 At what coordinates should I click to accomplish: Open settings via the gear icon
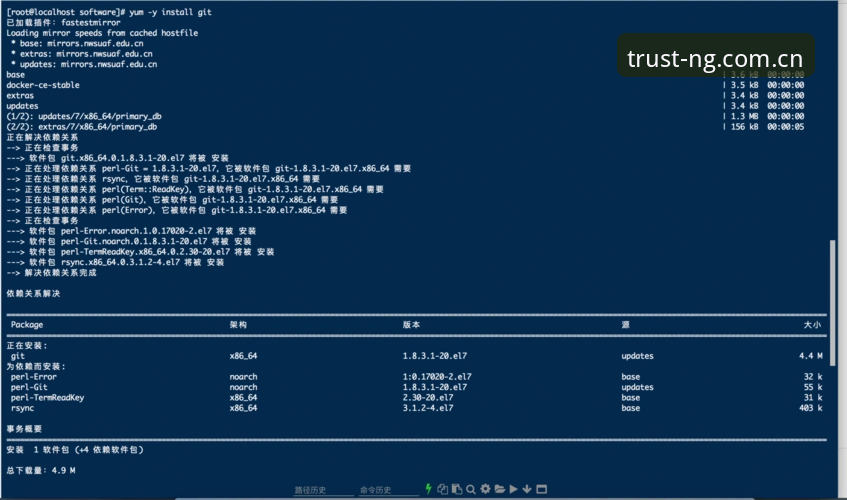[x=485, y=489]
